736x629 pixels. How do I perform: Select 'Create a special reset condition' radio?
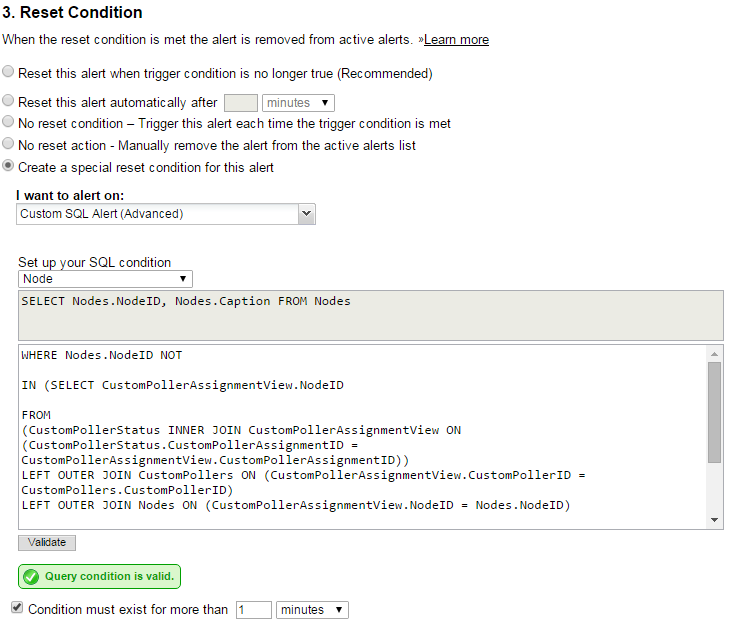click(8, 165)
